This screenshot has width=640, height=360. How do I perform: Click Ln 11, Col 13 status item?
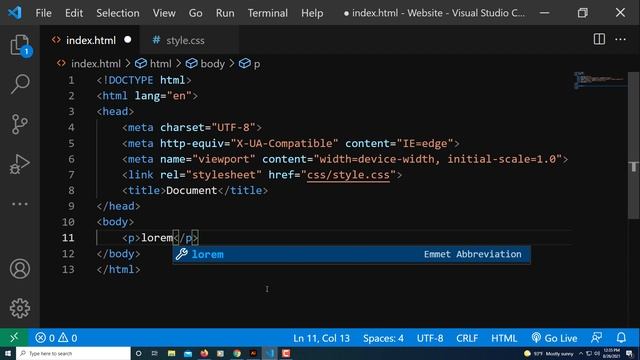coord(321,338)
